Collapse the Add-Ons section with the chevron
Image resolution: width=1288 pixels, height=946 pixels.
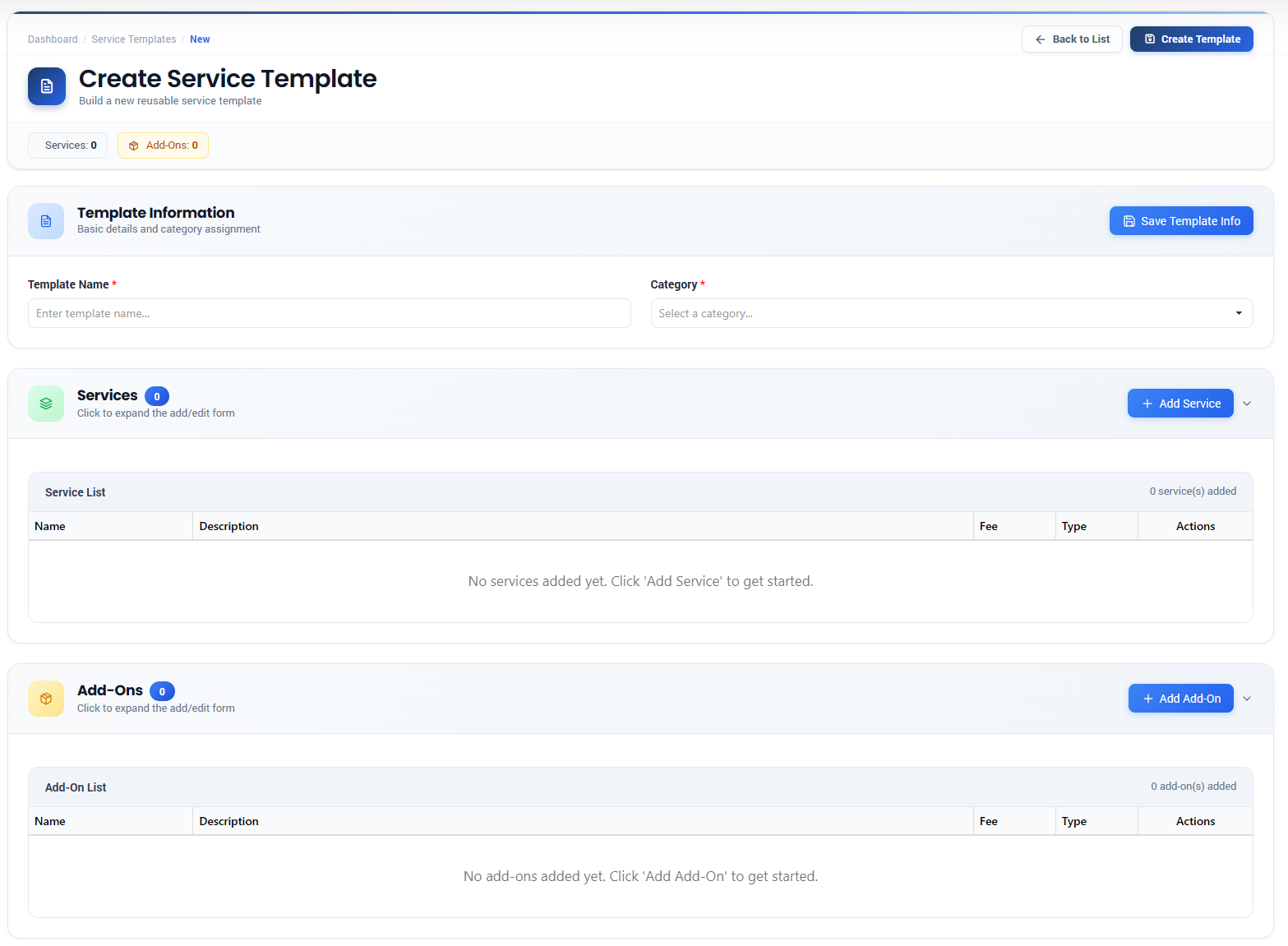tap(1247, 699)
